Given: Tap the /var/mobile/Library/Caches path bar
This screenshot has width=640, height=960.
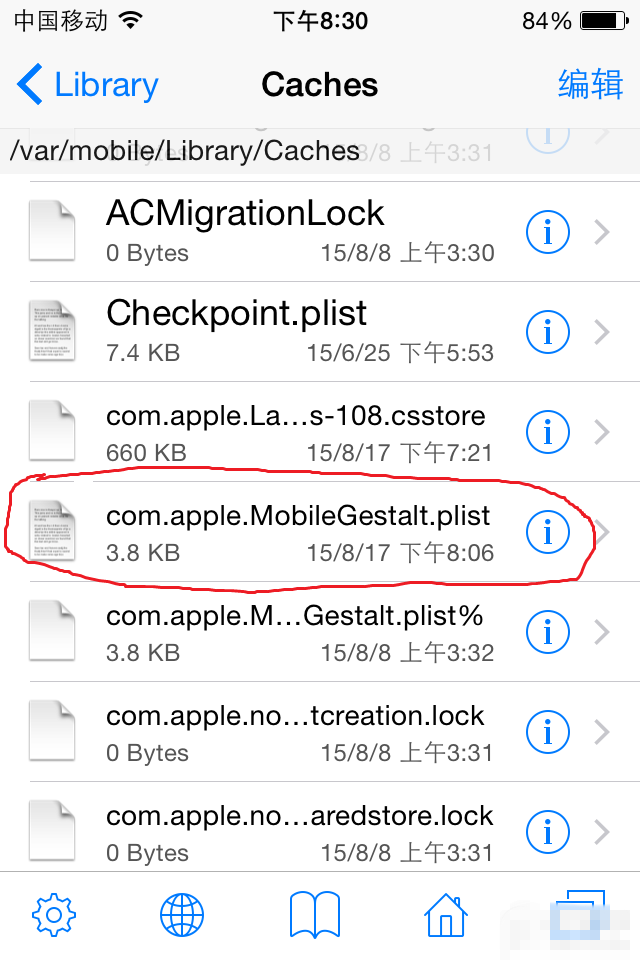Looking at the screenshot, I should tap(185, 151).
